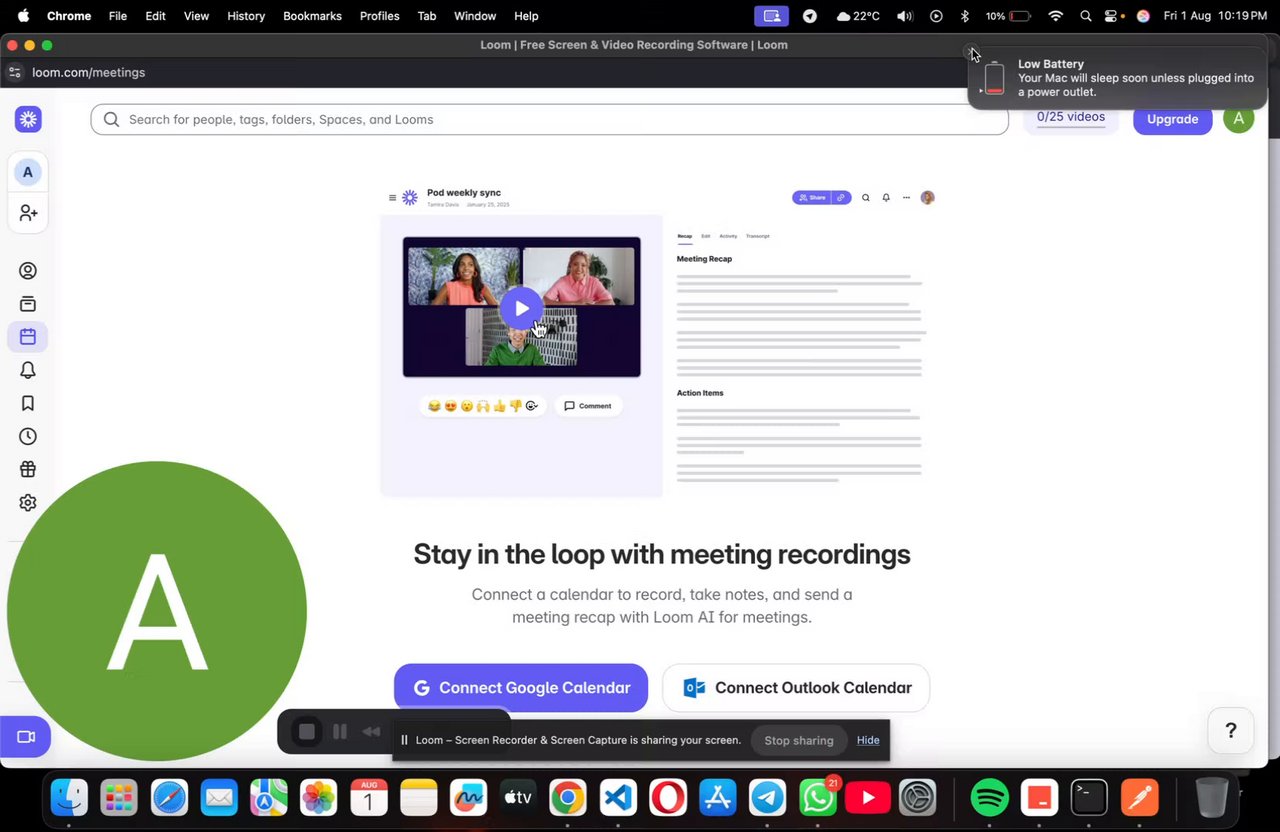Open the File menu
The height and width of the screenshot is (832, 1280).
click(x=118, y=16)
